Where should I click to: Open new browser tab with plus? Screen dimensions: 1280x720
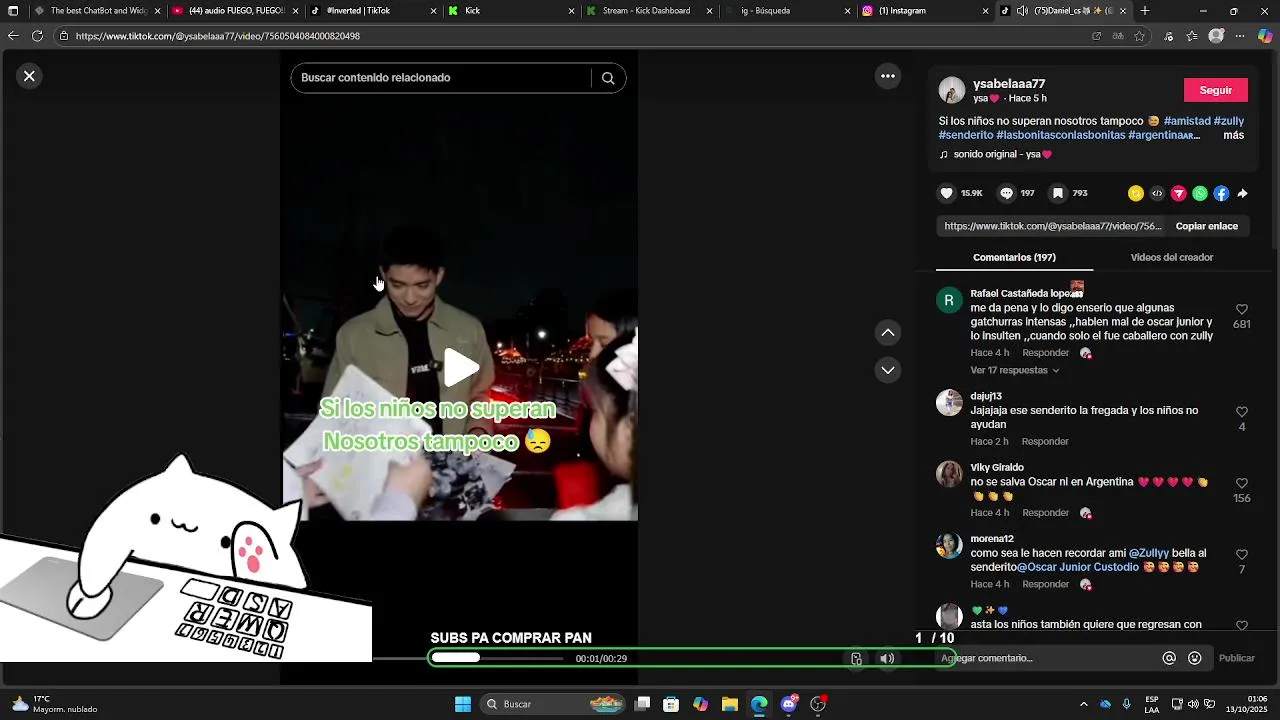[x=1145, y=11]
